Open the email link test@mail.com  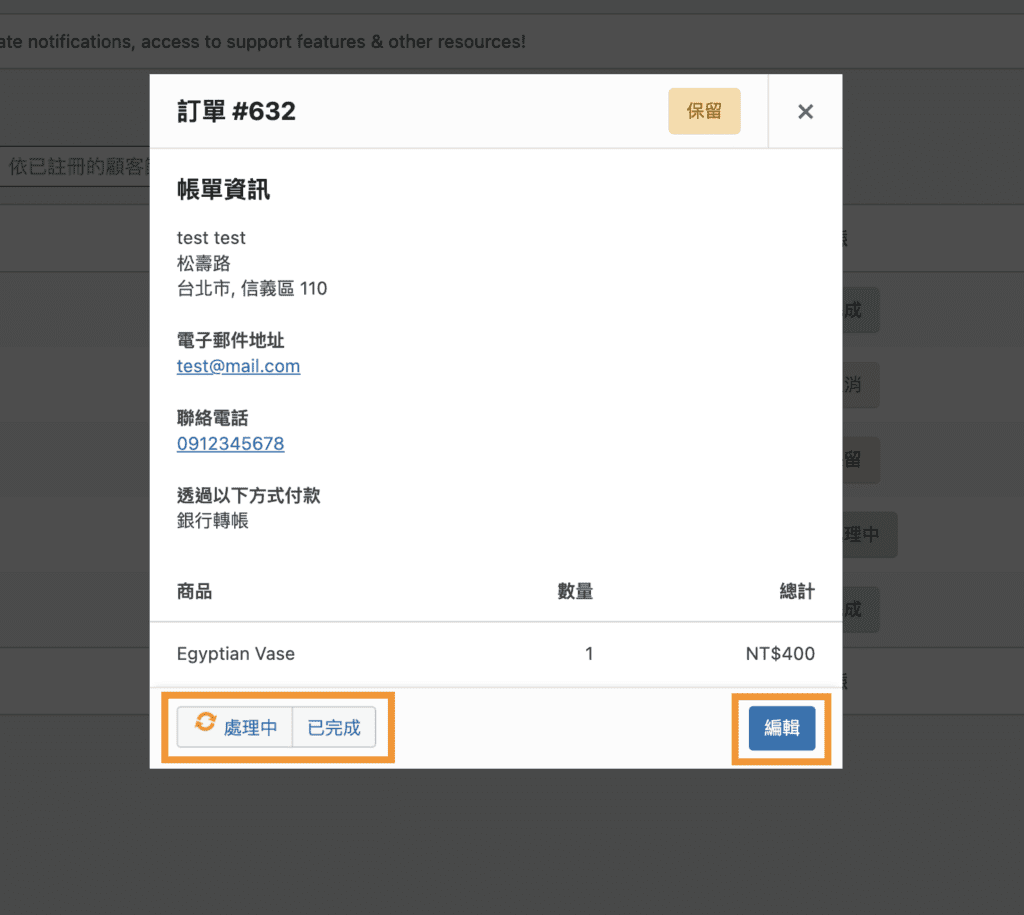pyautogui.click(x=238, y=366)
